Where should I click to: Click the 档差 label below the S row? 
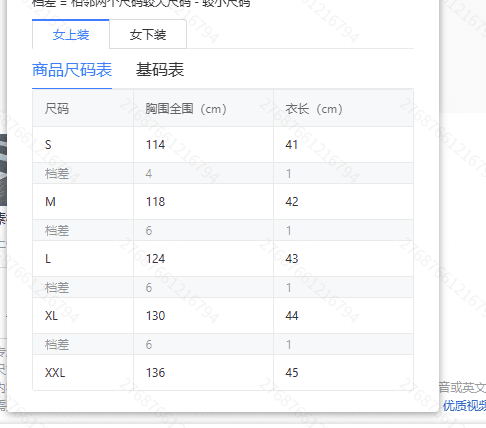(x=57, y=174)
